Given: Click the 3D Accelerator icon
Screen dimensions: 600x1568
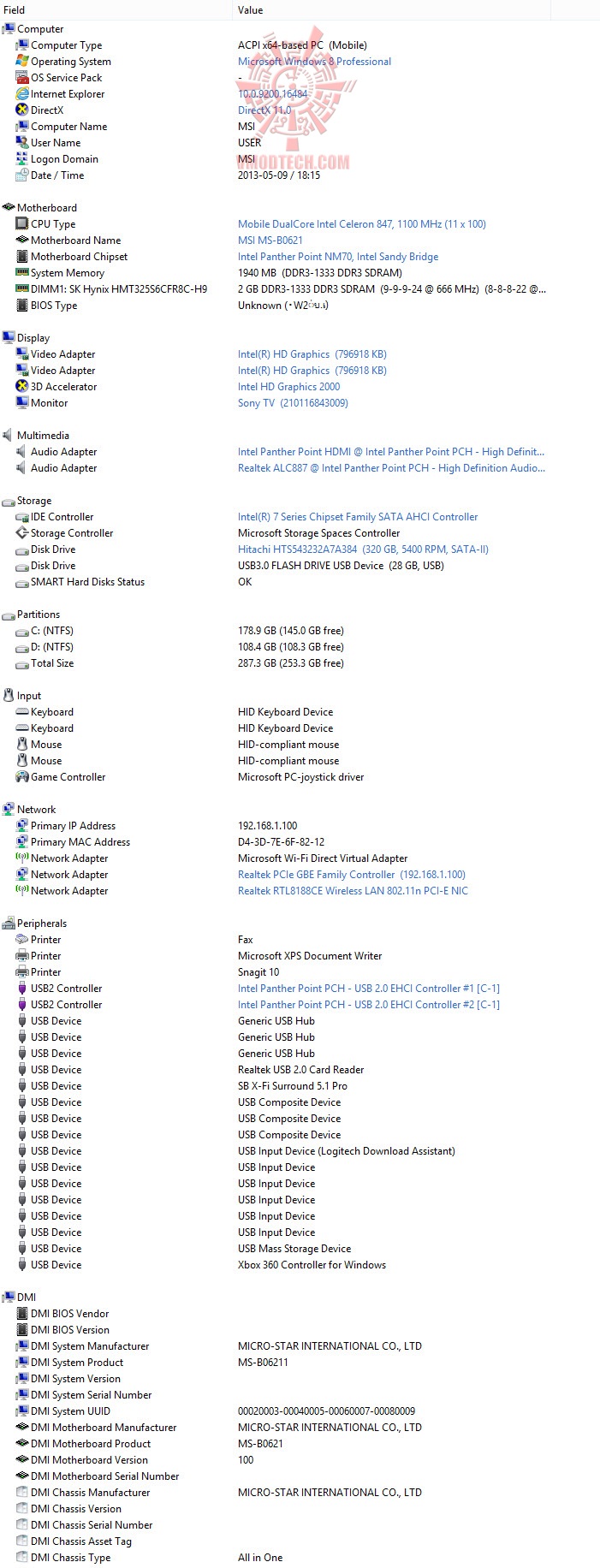Looking at the screenshot, I should pyautogui.click(x=22, y=387).
